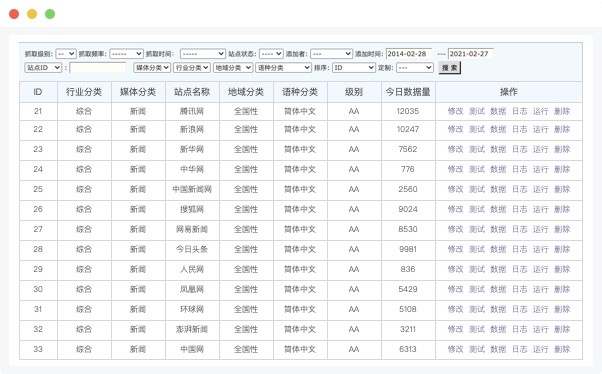Click the 站点名称 column header
The width and height of the screenshot is (602, 374).
192,92
